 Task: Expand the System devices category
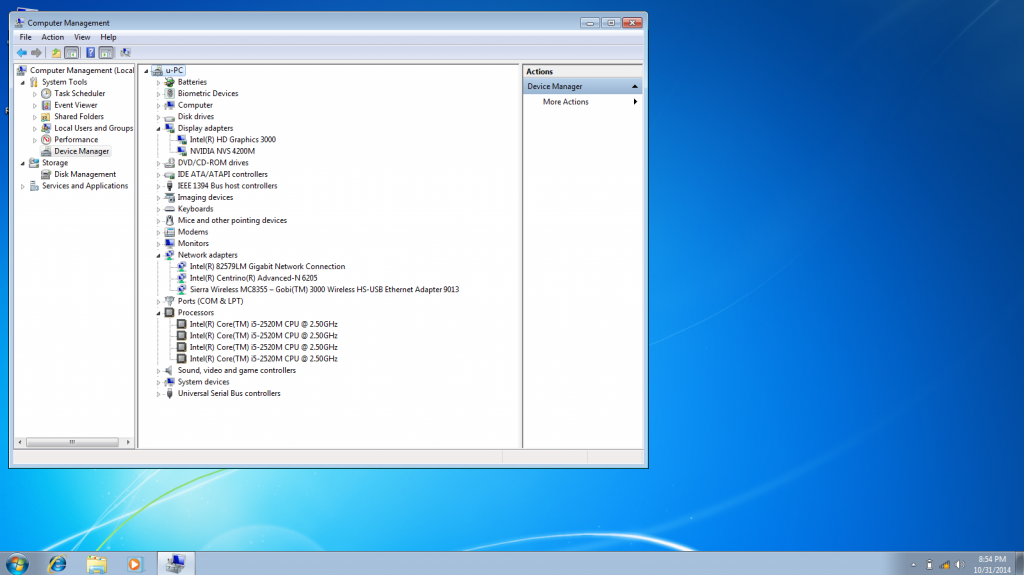158,382
